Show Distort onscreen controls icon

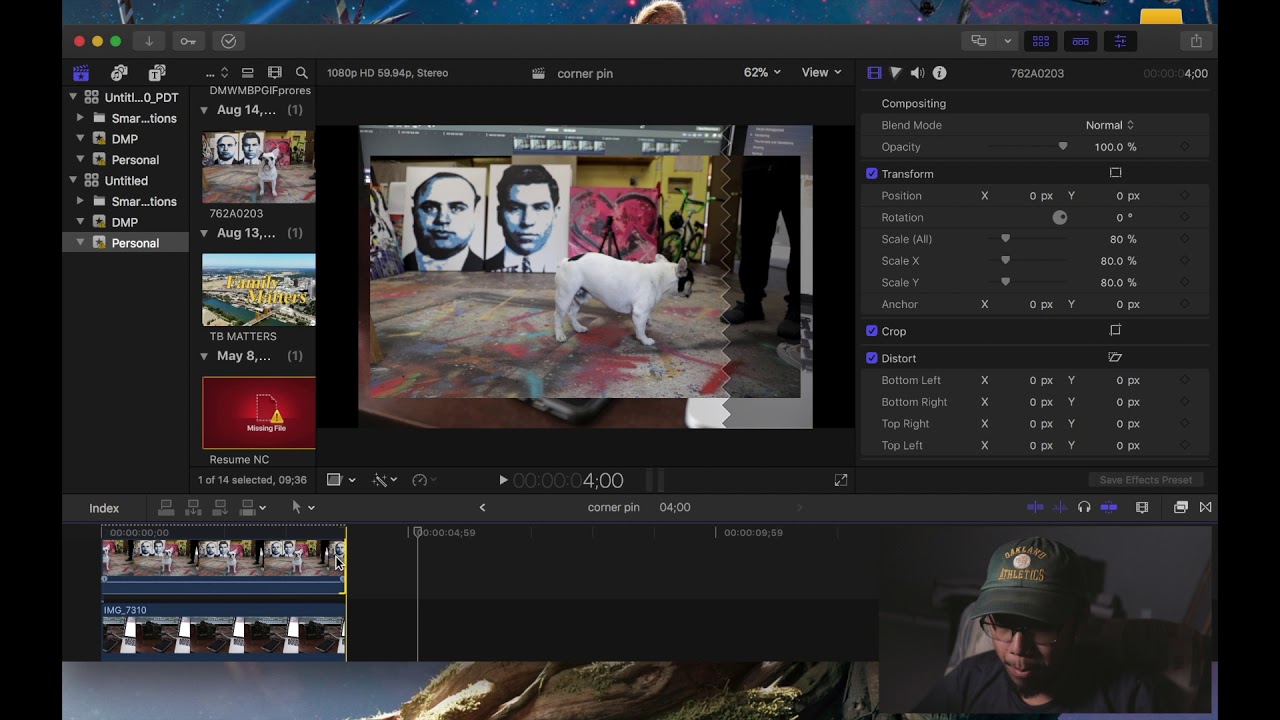pos(1115,358)
